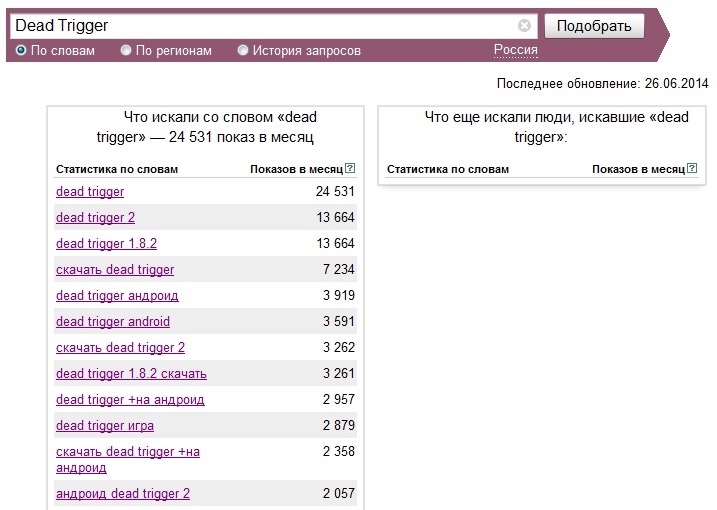
Task: Click the value '3 262' in the table
Action: 339,348
